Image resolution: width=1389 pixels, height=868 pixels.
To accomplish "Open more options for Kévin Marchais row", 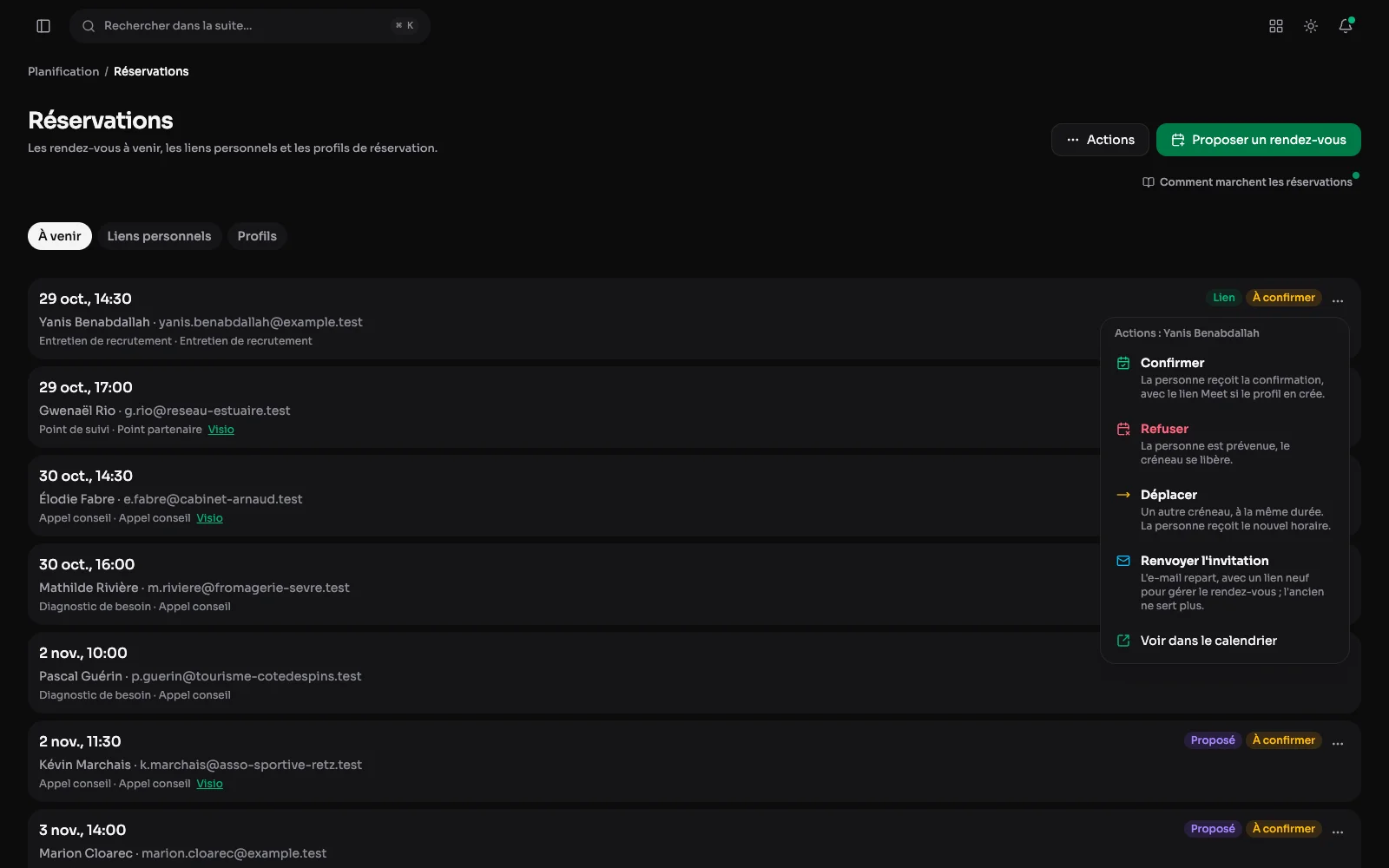I will click(1338, 742).
